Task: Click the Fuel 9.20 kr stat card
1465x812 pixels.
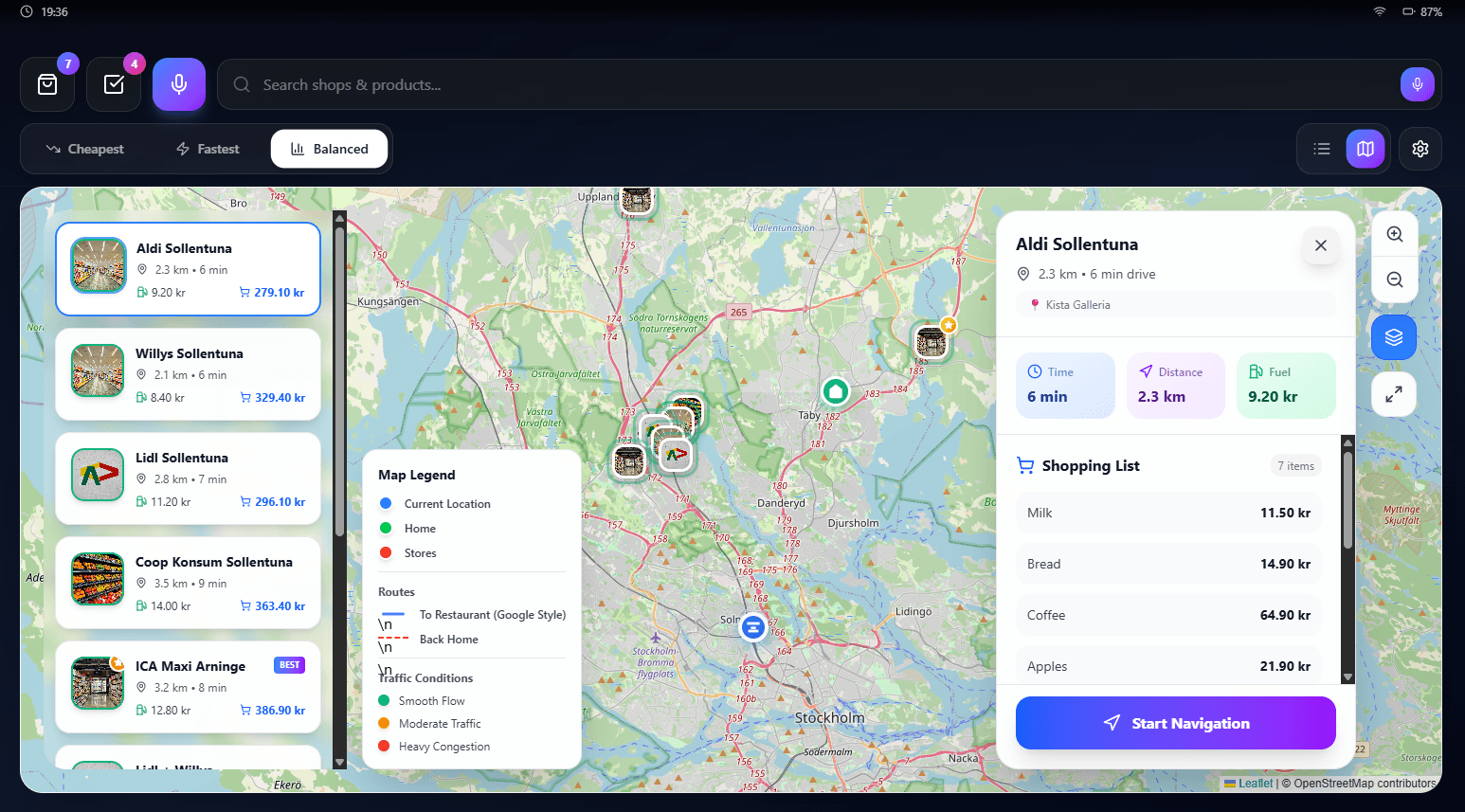Action: point(1286,386)
